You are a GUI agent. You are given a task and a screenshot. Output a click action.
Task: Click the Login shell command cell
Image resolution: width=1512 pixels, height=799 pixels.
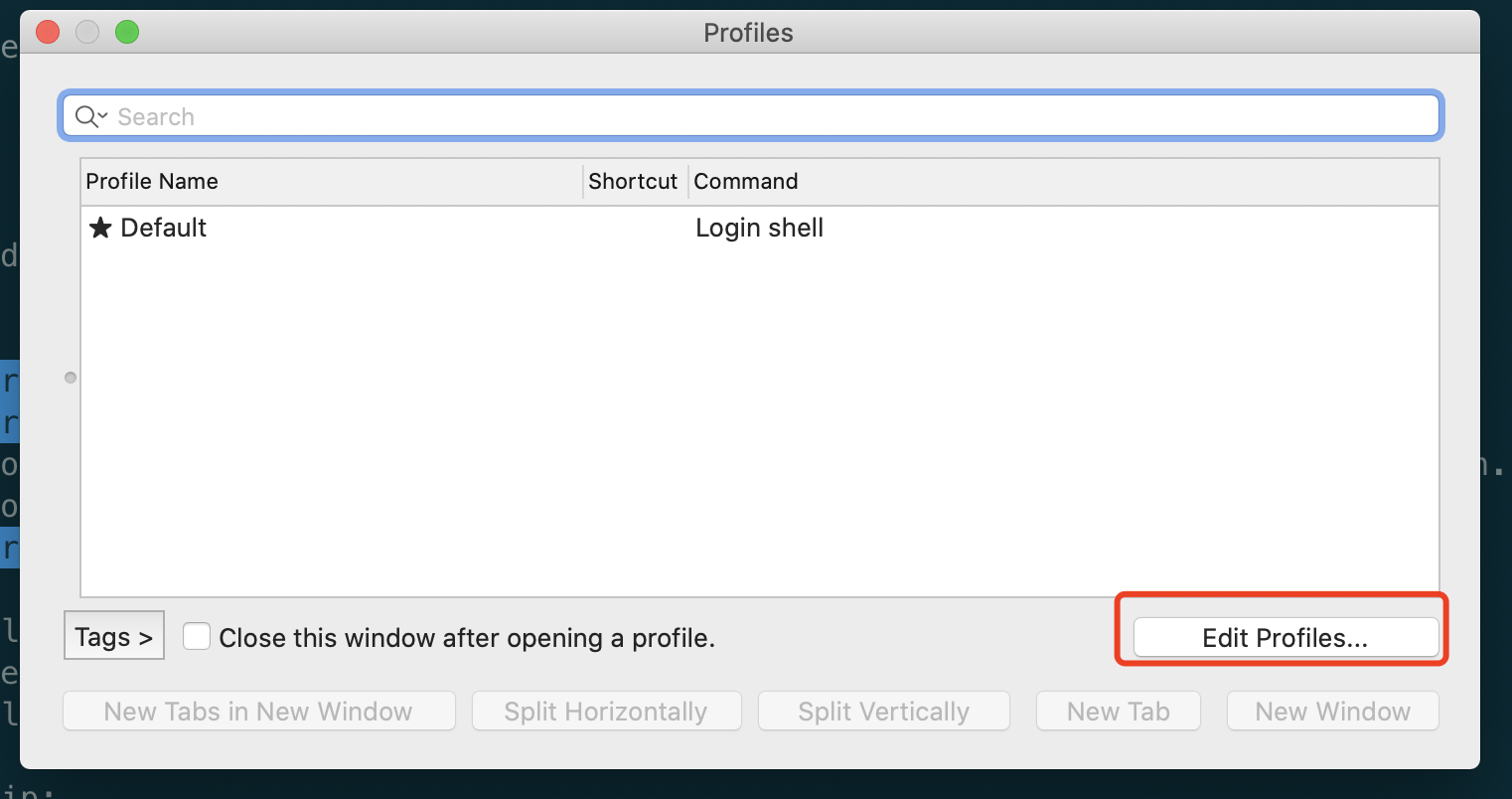[760, 229]
